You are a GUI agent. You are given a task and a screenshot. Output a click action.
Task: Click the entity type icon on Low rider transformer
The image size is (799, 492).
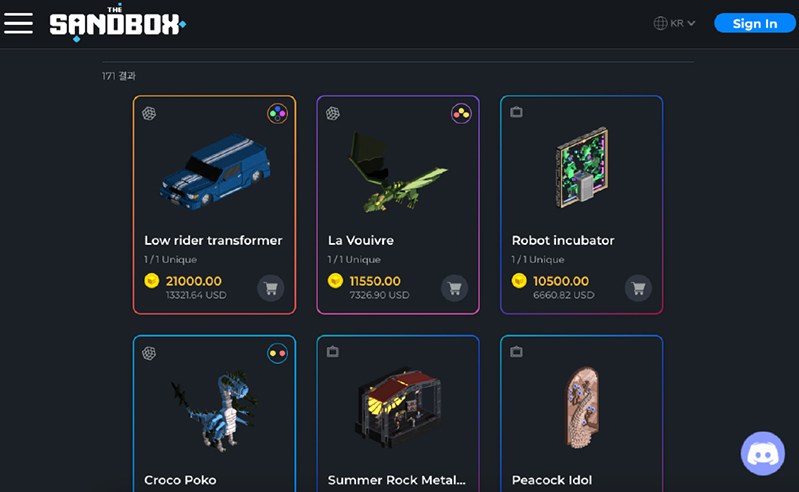click(149, 113)
